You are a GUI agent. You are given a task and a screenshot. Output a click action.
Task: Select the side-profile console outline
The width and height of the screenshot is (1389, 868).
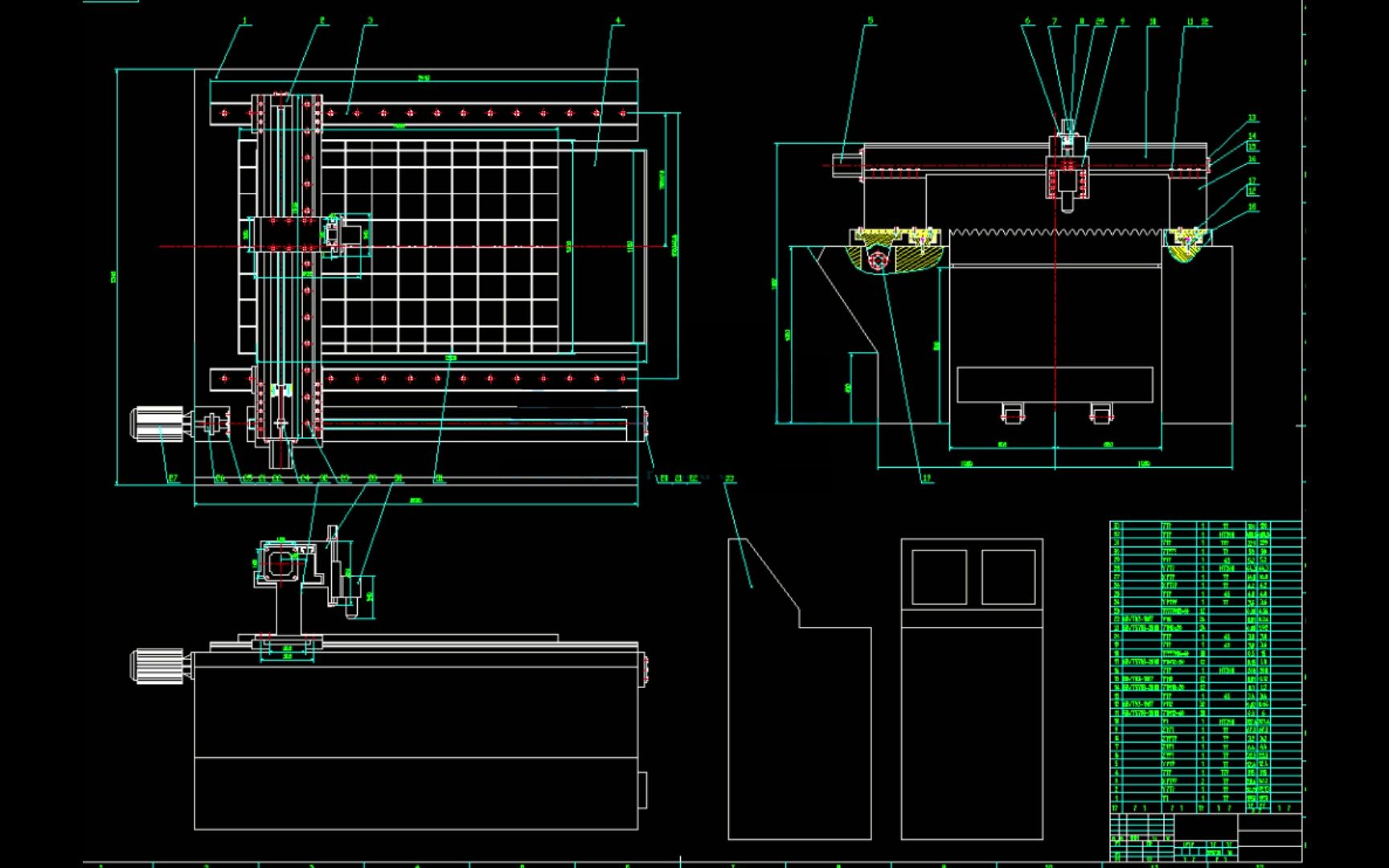point(800,689)
